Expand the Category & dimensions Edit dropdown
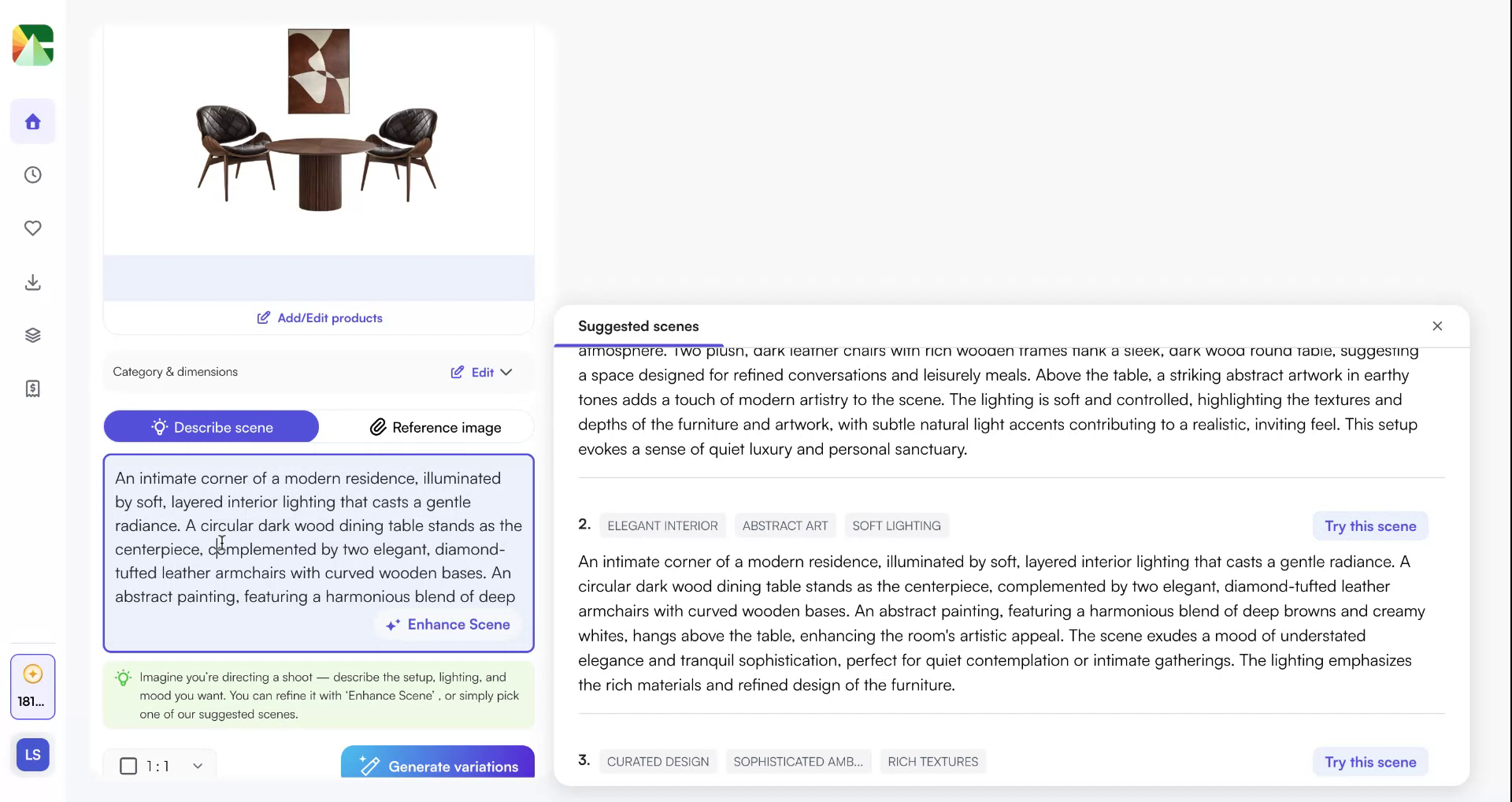Screen dimensions: 1512x802 coord(481,371)
